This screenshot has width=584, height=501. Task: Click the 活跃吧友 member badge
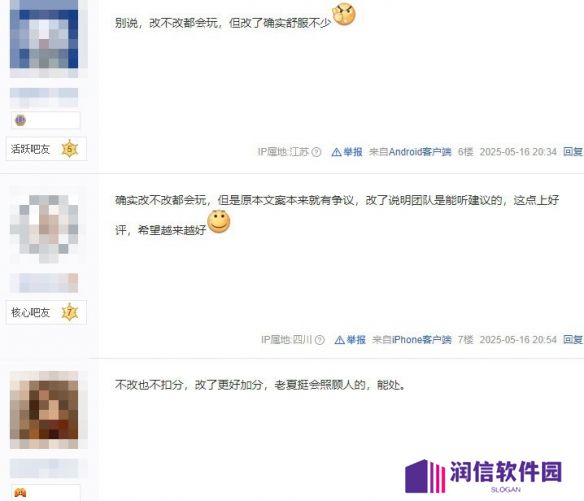pyautogui.click(x=46, y=149)
